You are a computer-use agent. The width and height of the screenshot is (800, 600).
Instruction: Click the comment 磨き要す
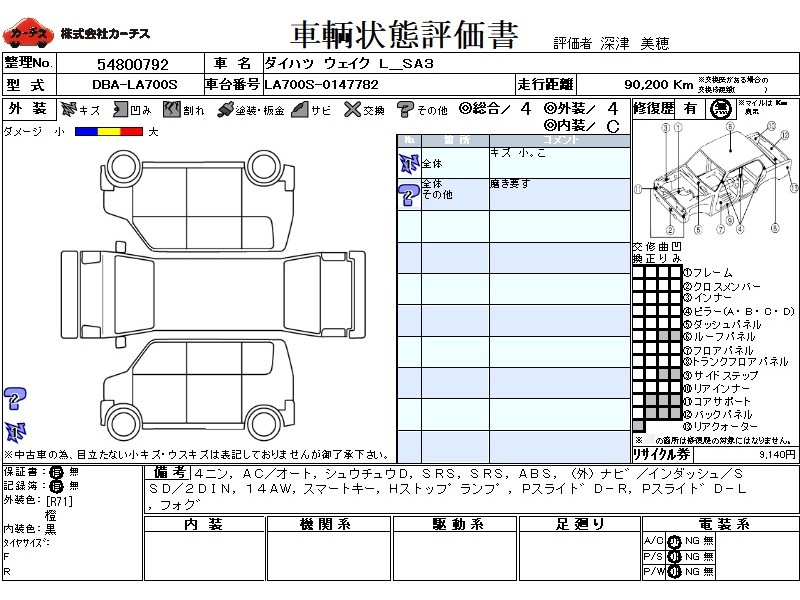pos(510,184)
